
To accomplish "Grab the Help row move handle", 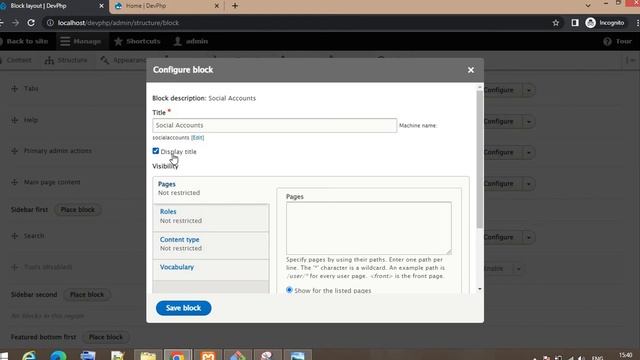I will tap(15, 120).
